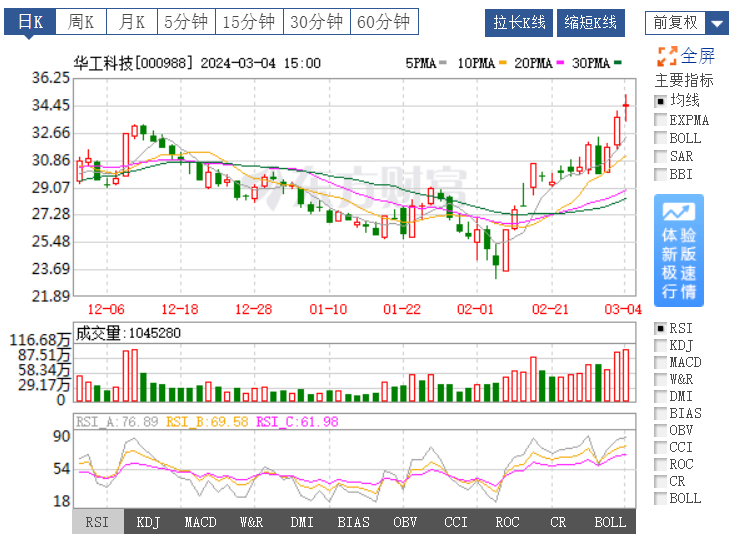Click the chart icon in blue banner
Image resolution: width=739 pixels, height=542 pixels.
tap(679, 213)
